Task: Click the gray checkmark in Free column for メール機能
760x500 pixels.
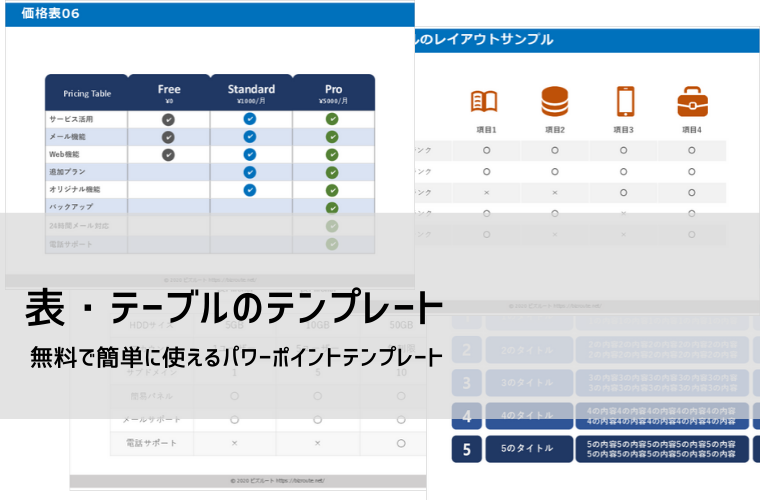Action: [x=168, y=138]
